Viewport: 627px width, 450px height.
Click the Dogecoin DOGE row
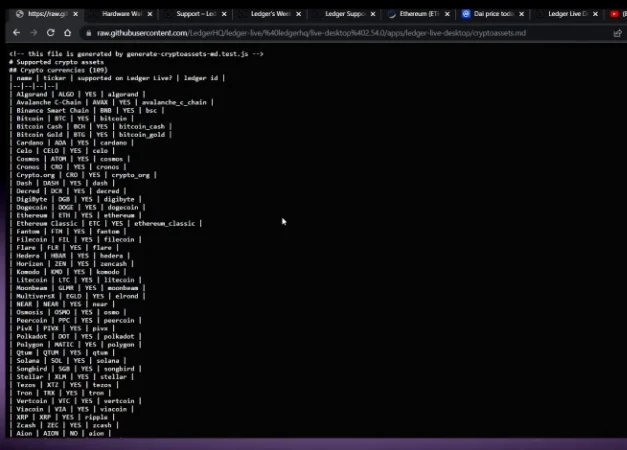coord(77,207)
